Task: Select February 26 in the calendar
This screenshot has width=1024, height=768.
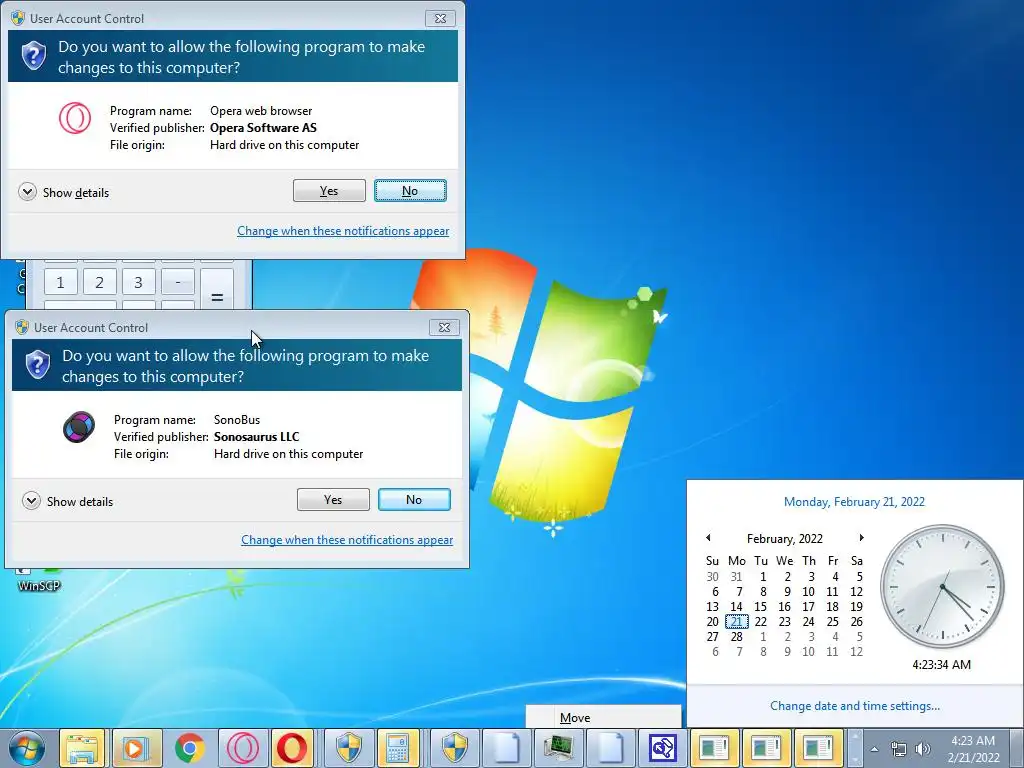Action: (857, 622)
